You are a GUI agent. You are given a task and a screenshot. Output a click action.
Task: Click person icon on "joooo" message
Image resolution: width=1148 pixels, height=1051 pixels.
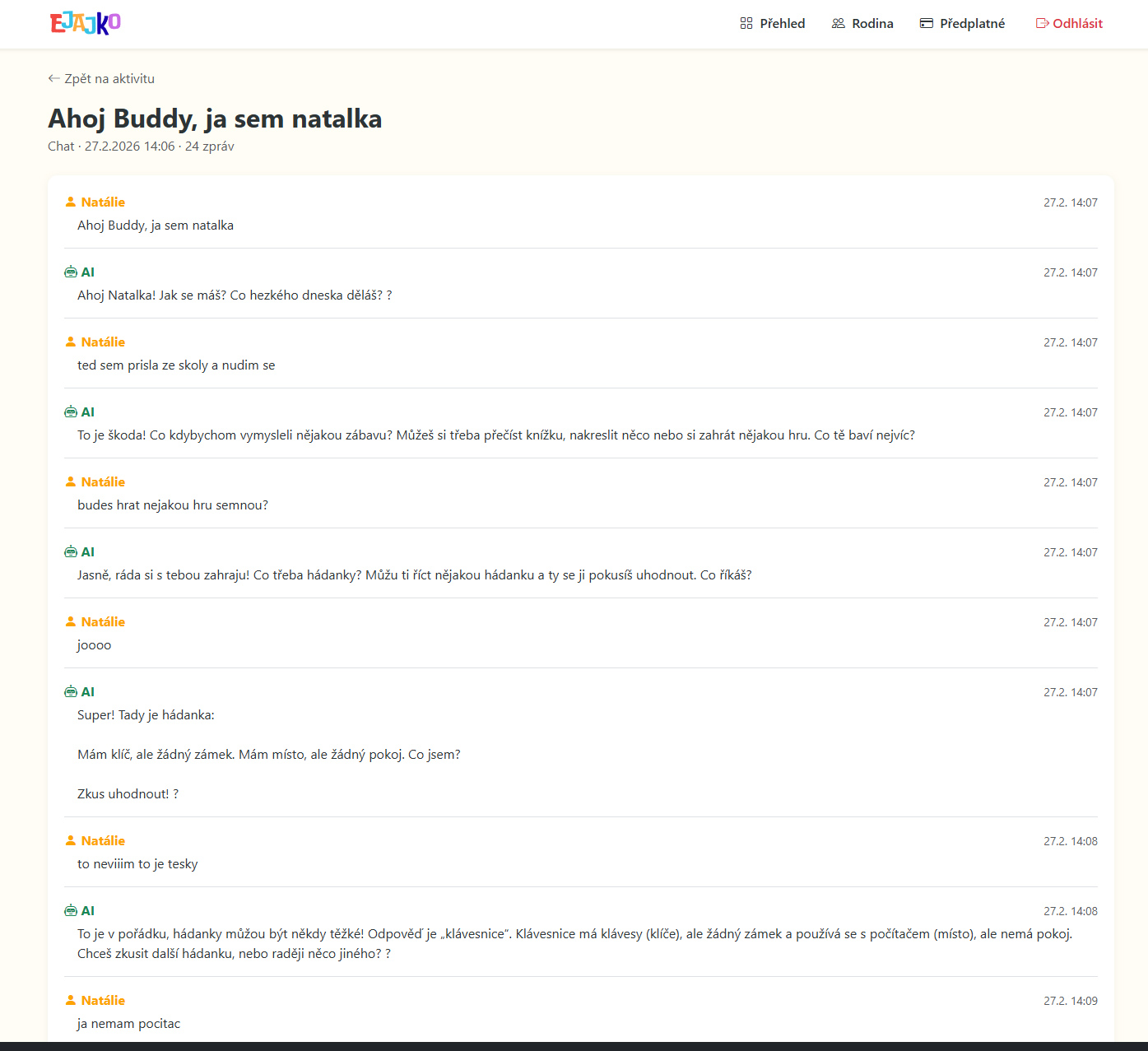71,622
